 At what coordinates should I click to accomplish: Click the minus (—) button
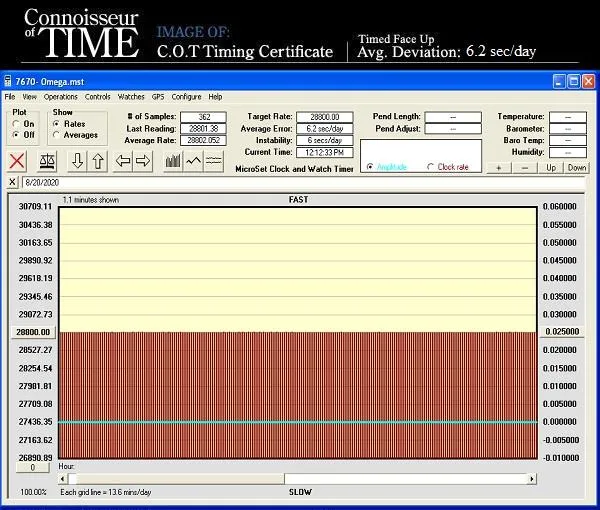pos(525,168)
